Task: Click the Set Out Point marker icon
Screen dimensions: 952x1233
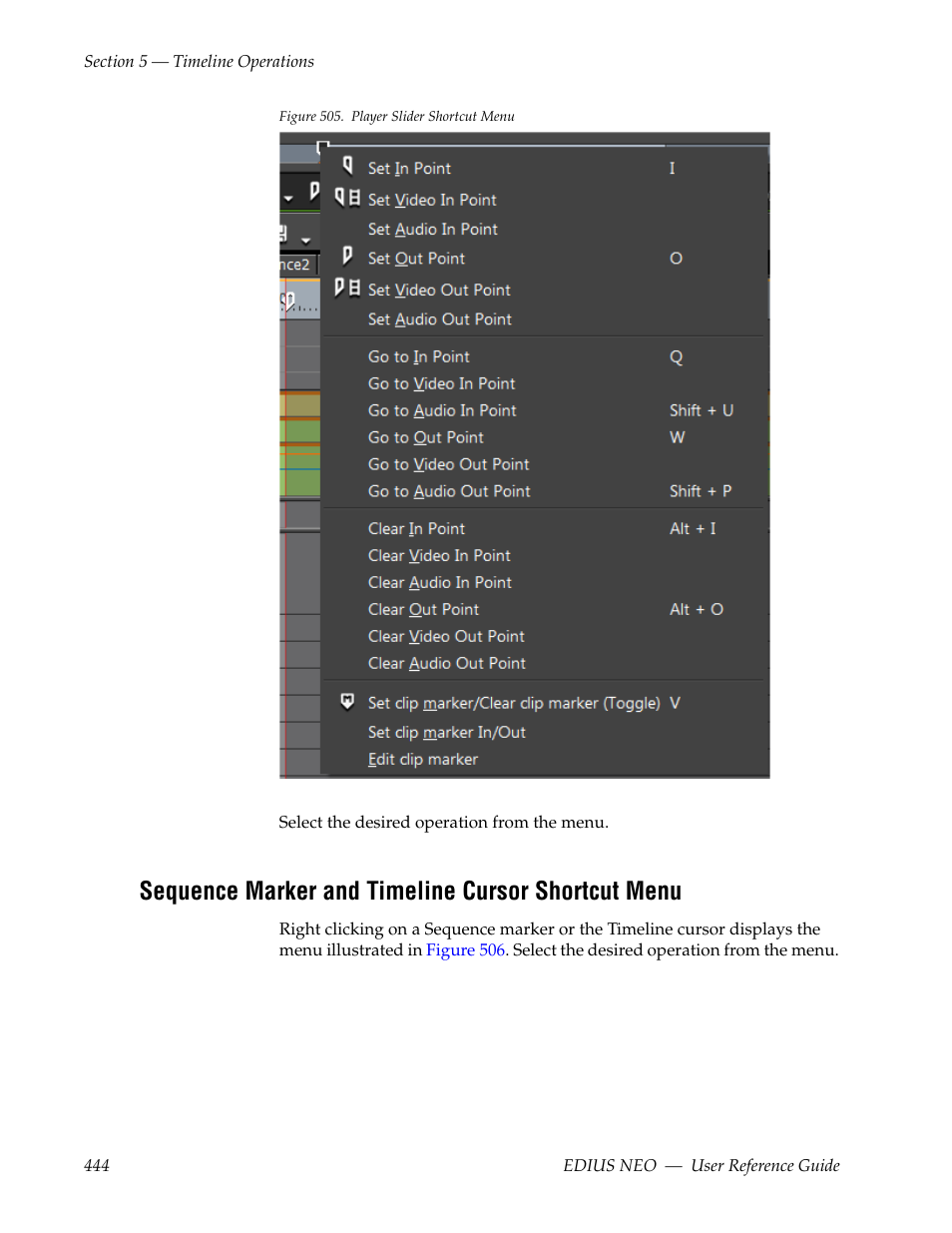Action: [347, 256]
